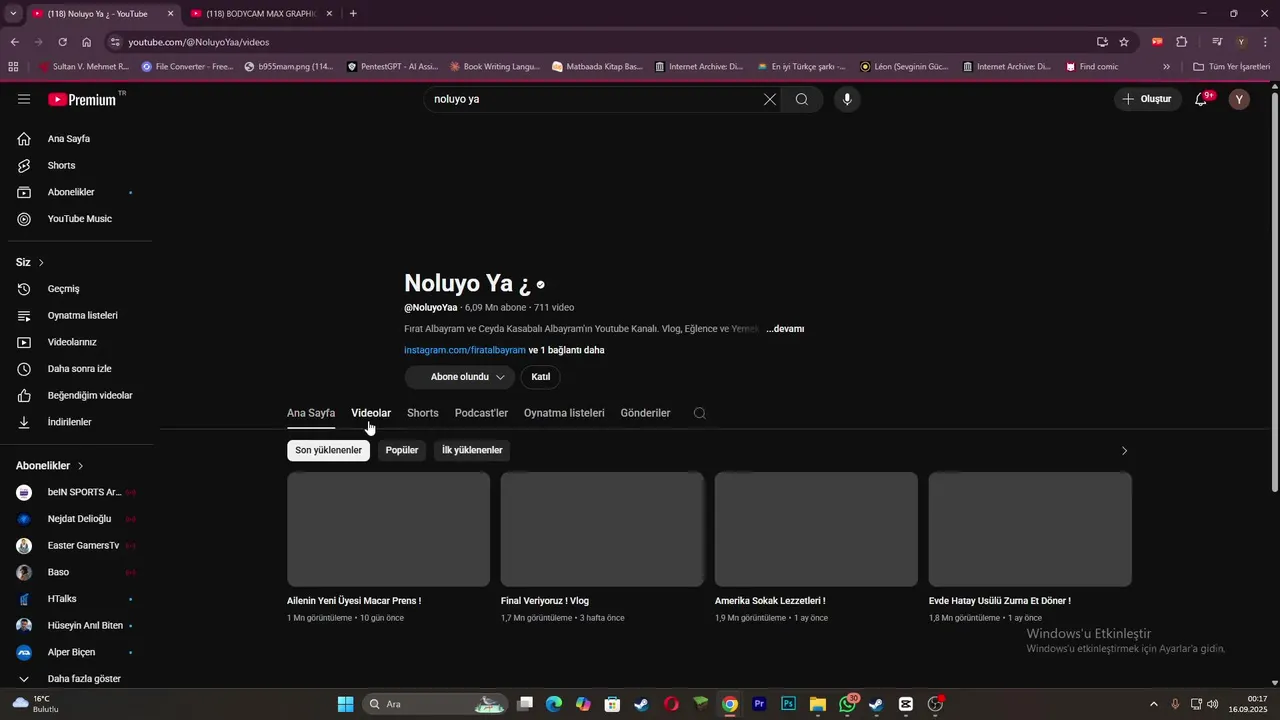Screen dimensions: 1280x720
Task: Switch to channel Oynatma listeleri tab
Action: 564,413
